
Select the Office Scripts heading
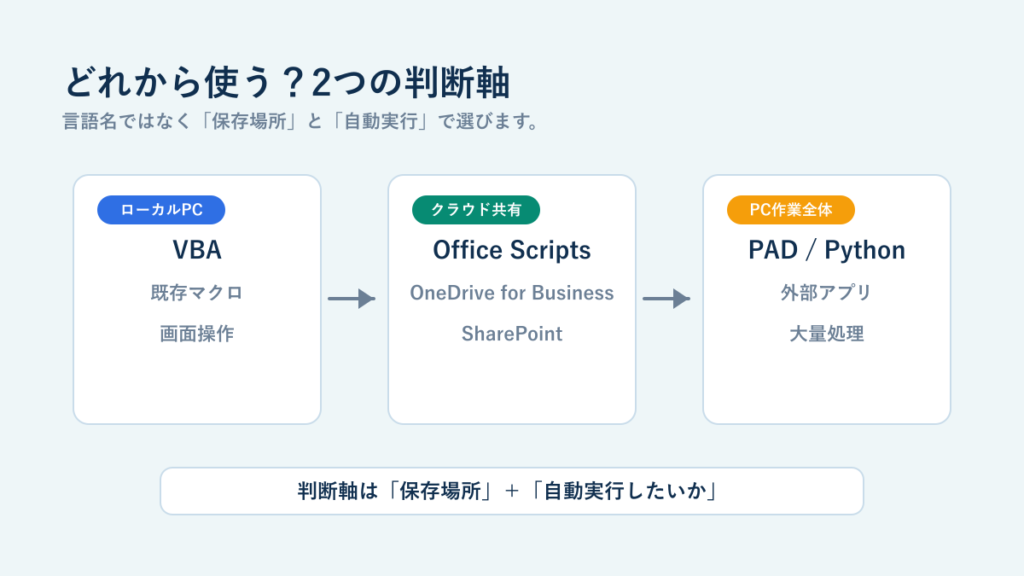(512, 250)
